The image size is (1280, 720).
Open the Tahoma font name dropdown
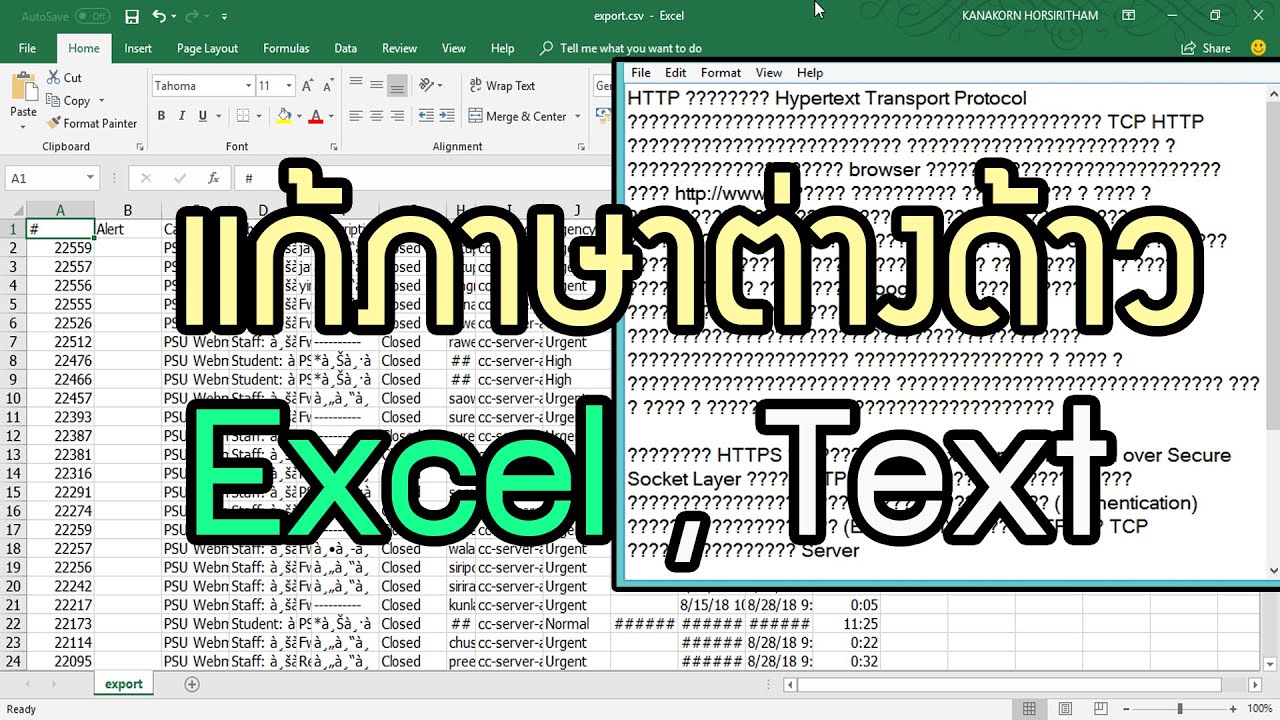pos(248,86)
